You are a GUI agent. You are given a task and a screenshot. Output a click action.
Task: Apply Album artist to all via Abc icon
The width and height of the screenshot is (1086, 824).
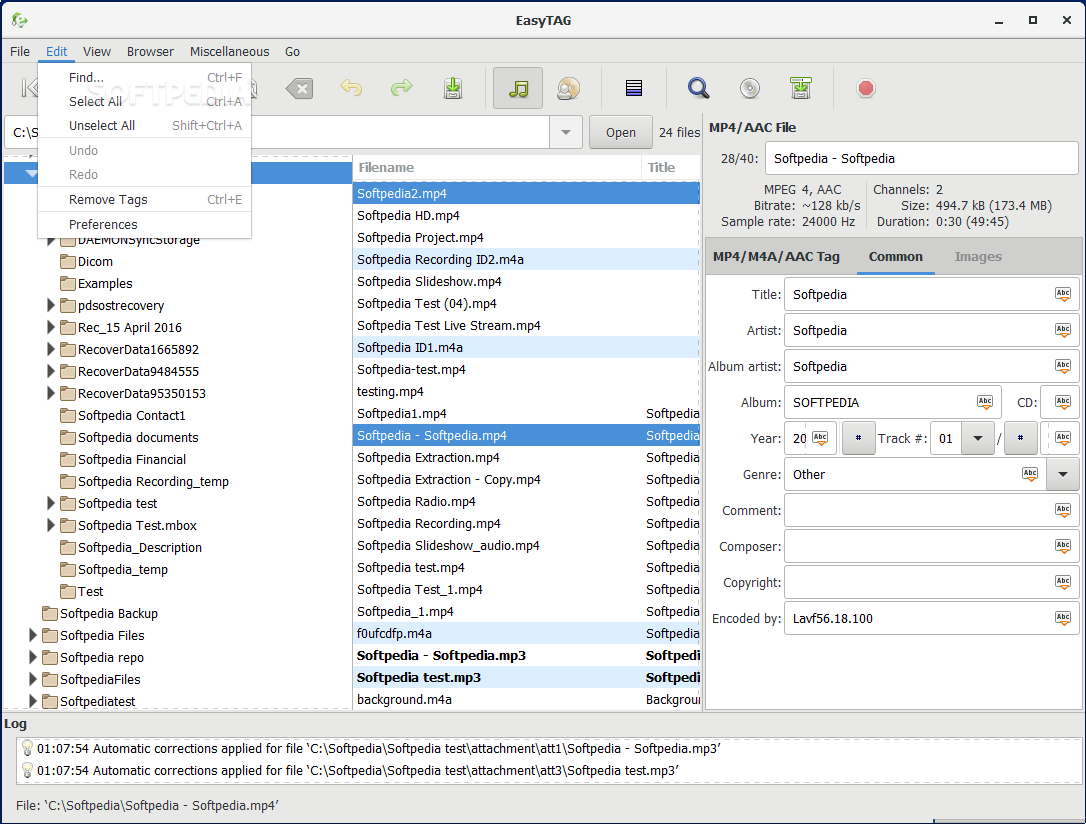1062,366
